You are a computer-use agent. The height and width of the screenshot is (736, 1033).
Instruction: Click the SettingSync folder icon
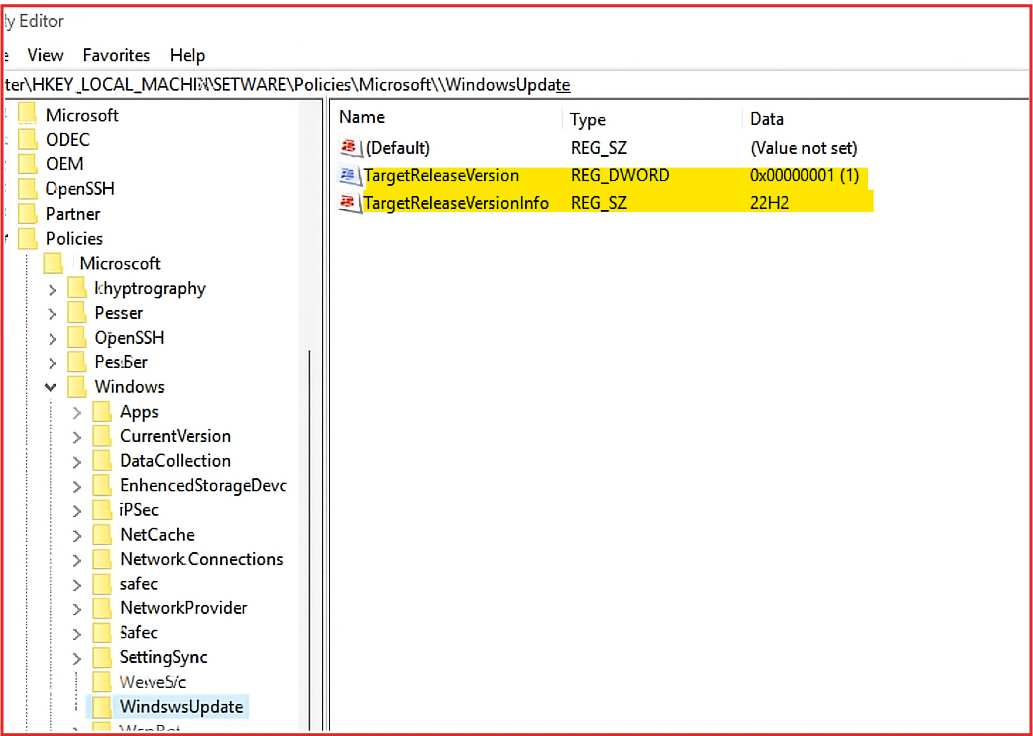[102, 657]
